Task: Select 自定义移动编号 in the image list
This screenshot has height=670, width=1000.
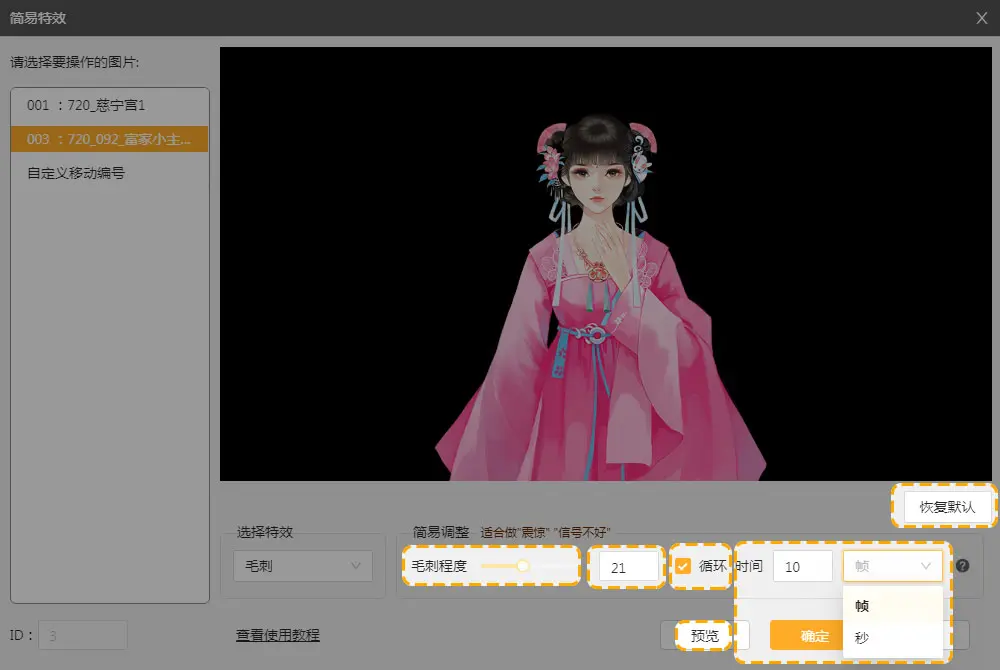Action: (109, 173)
